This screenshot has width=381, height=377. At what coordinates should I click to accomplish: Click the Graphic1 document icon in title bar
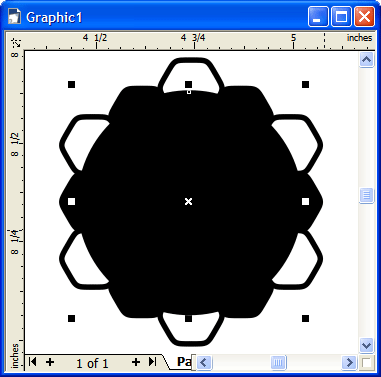coord(14,17)
